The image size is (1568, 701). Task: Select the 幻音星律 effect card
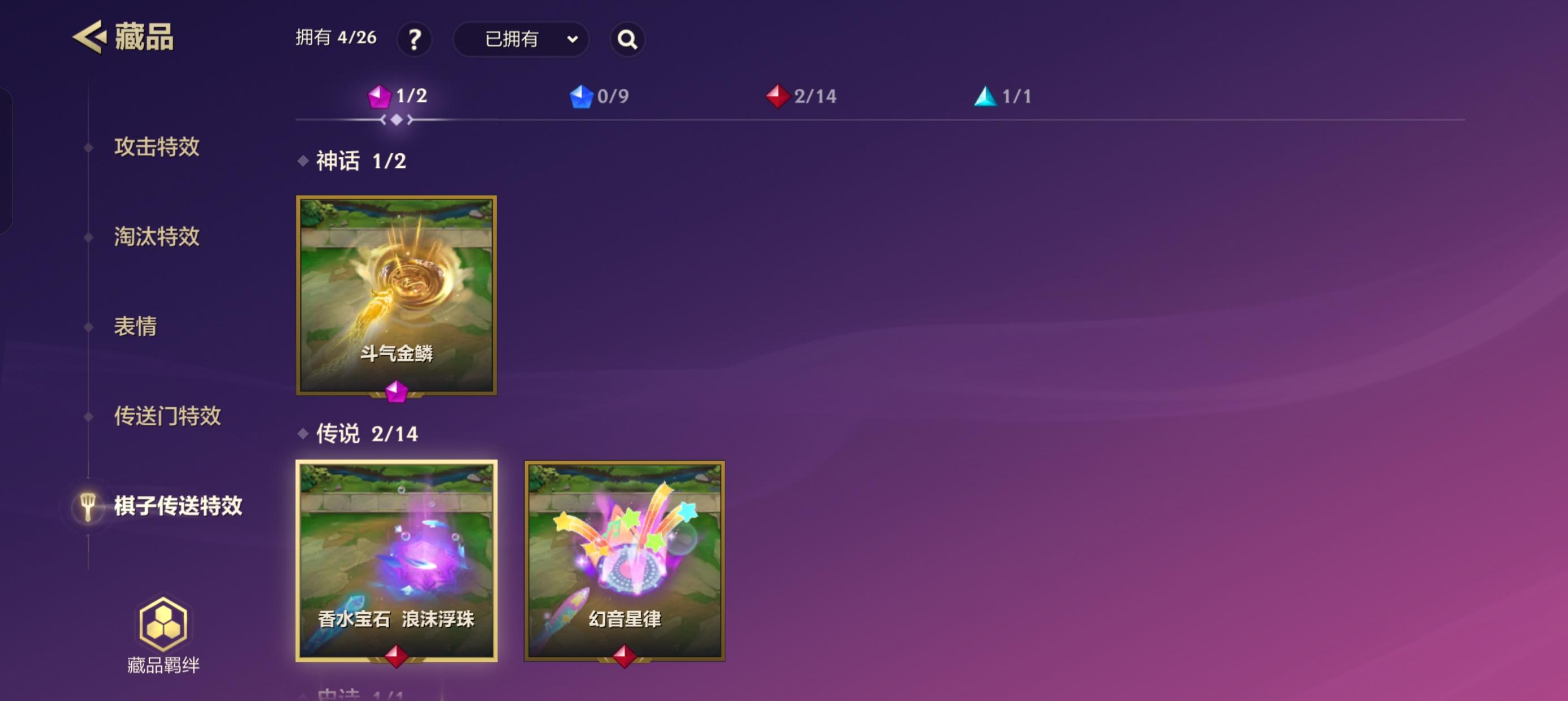pyautogui.click(x=624, y=561)
